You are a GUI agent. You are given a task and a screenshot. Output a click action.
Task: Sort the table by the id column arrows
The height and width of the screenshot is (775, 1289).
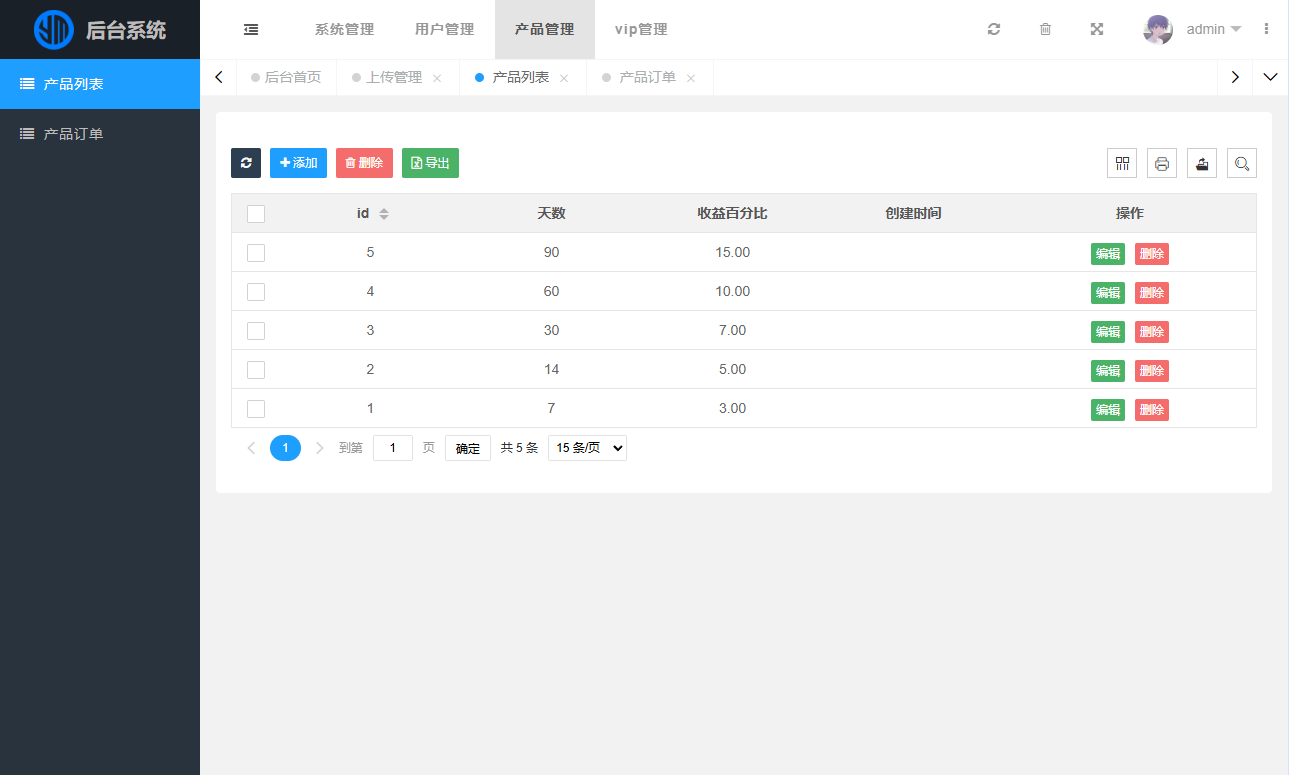click(x=384, y=214)
